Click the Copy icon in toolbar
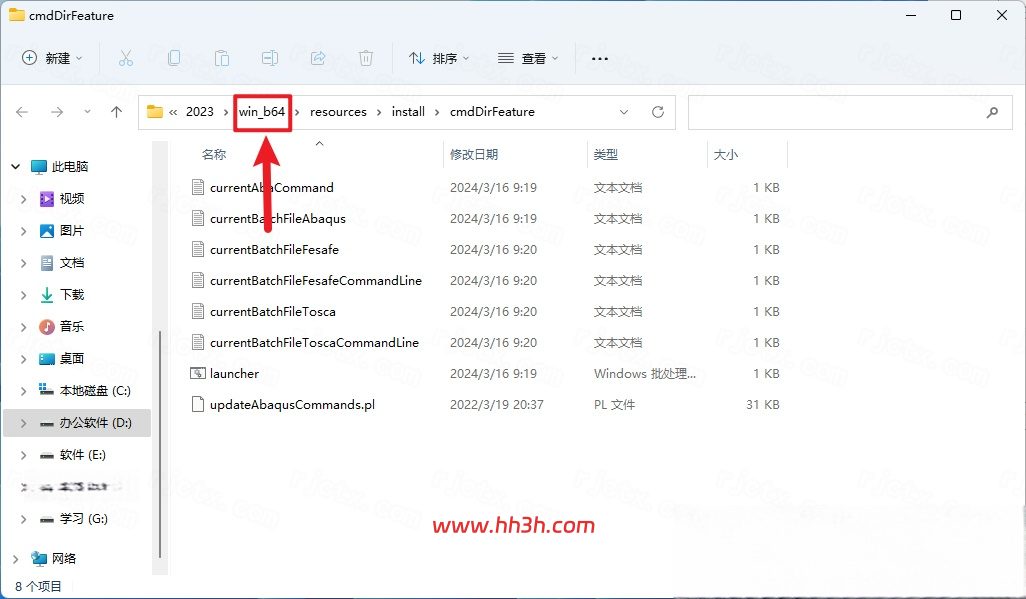The image size is (1026, 599). [x=174, y=58]
